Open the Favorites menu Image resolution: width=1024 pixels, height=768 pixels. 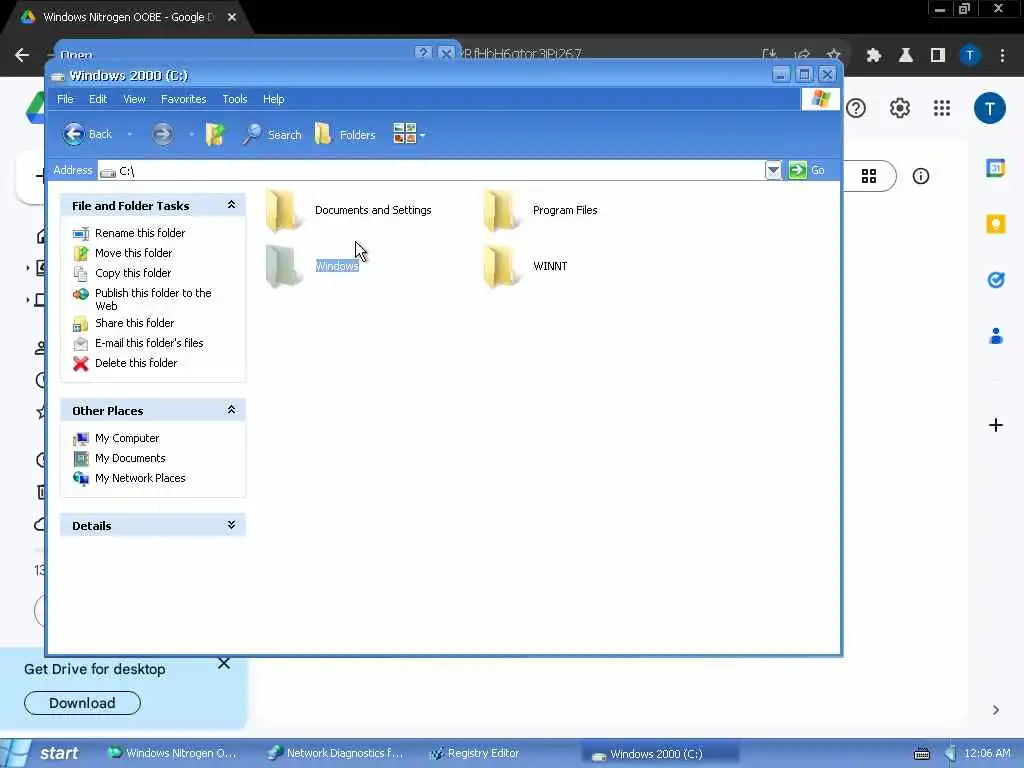[184, 99]
